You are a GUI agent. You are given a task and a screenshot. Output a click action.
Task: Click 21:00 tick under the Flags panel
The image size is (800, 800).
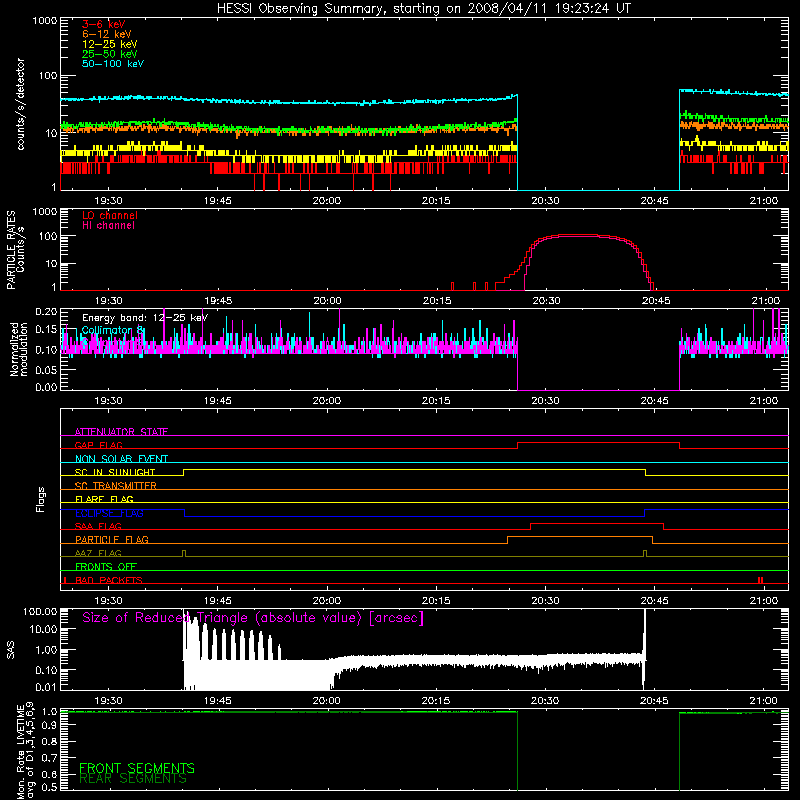coord(764,601)
